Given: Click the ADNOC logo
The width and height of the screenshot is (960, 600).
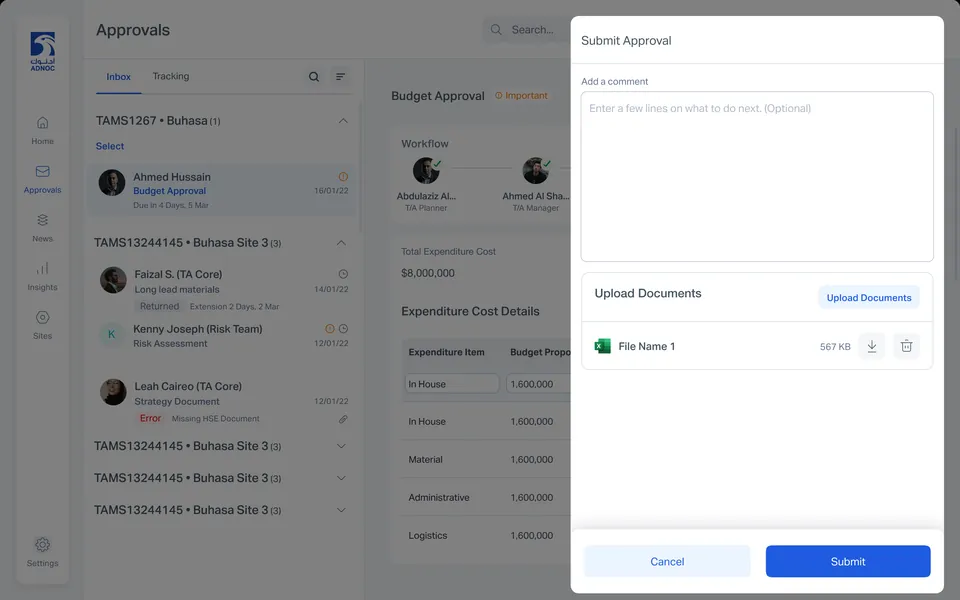Looking at the screenshot, I should pos(43,51).
